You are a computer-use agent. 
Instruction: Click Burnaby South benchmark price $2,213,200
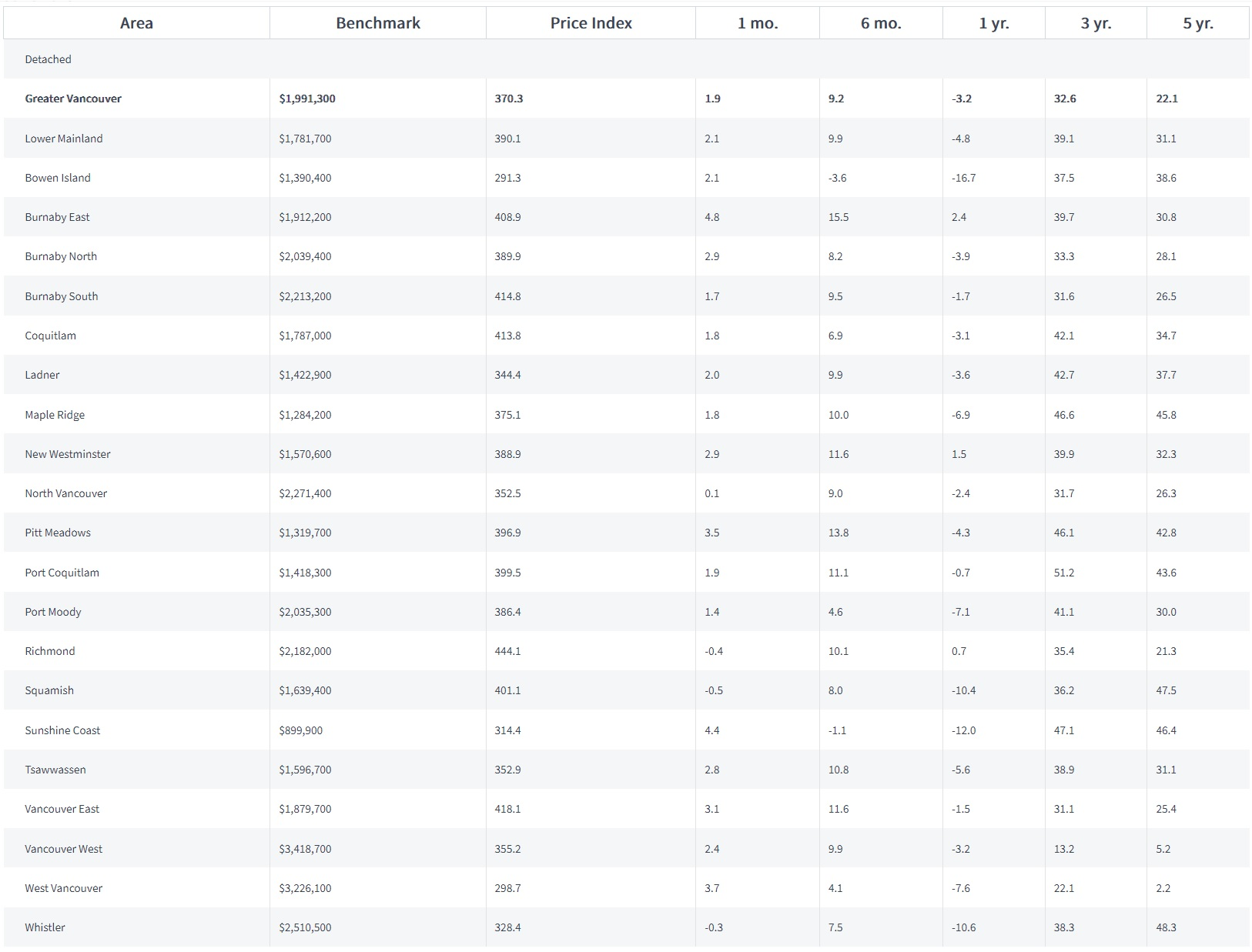point(305,296)
